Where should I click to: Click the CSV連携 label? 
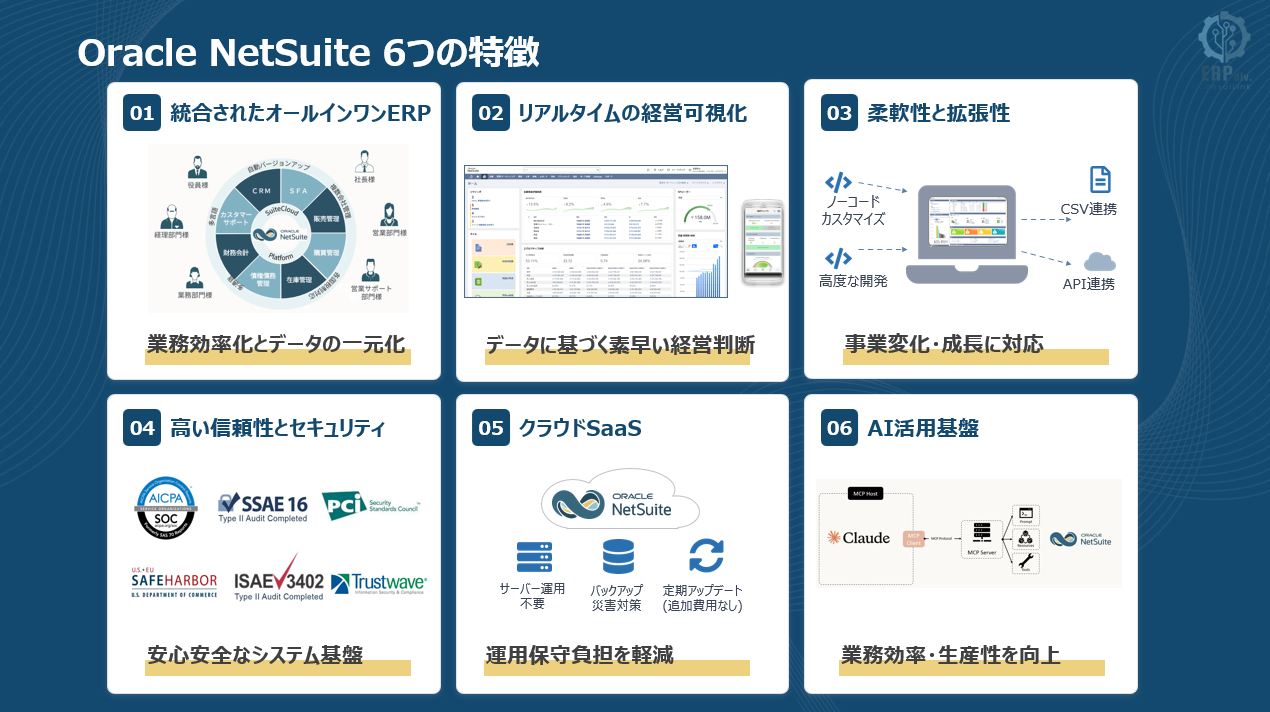coord(1089,209)
